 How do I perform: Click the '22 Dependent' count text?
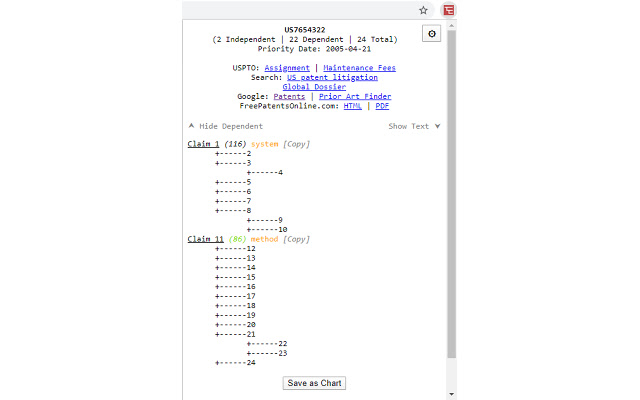[x=316, y=40]
